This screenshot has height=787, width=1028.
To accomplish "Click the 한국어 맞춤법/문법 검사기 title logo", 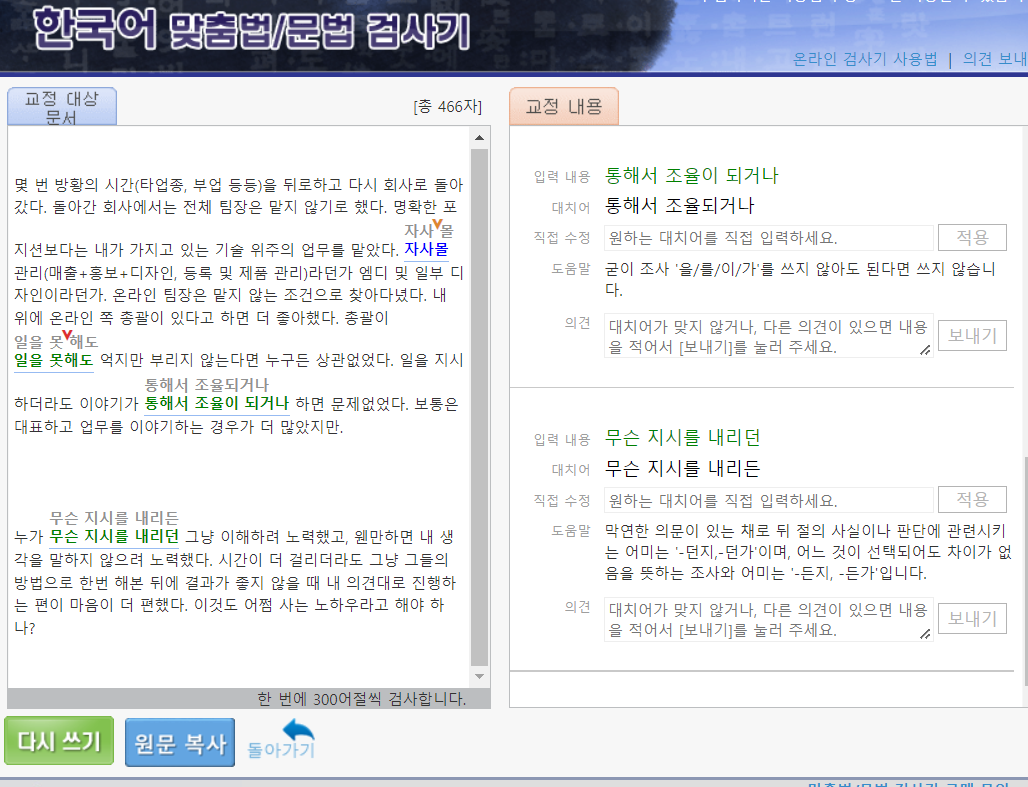I will click(x=252, y=30).
